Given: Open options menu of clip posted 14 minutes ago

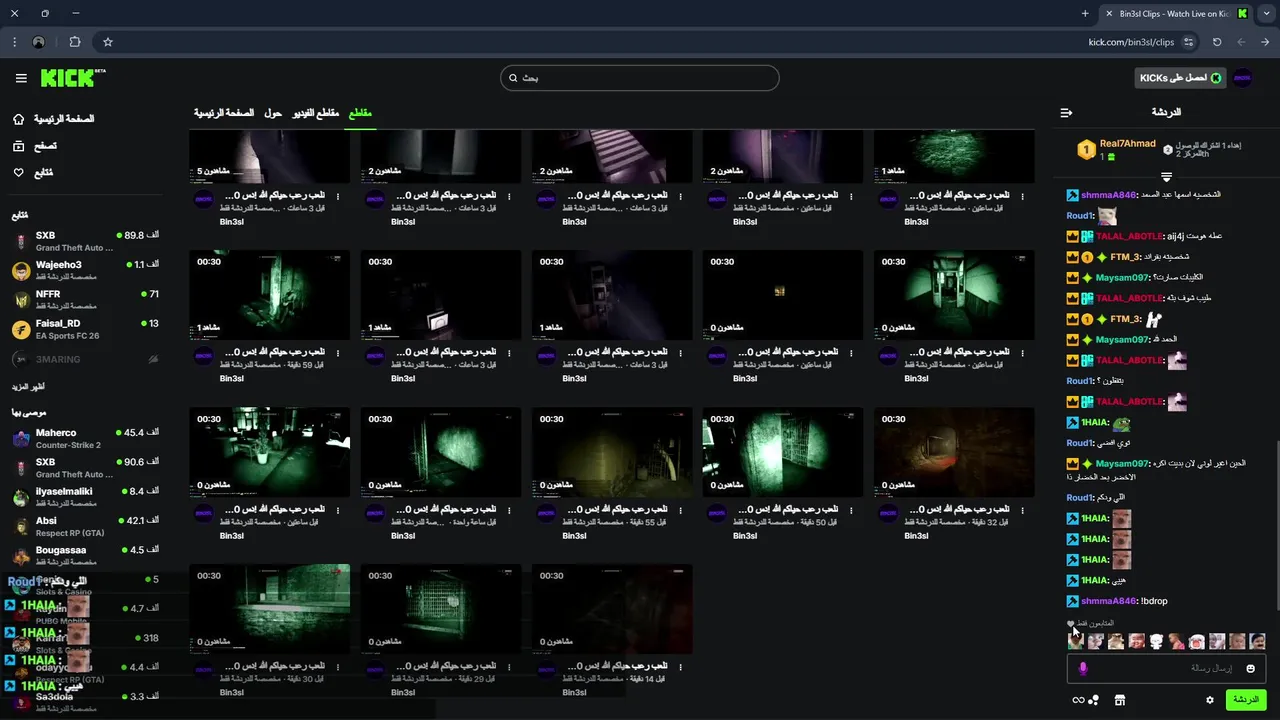Looking at the screenshot, I should click(680, 667).
